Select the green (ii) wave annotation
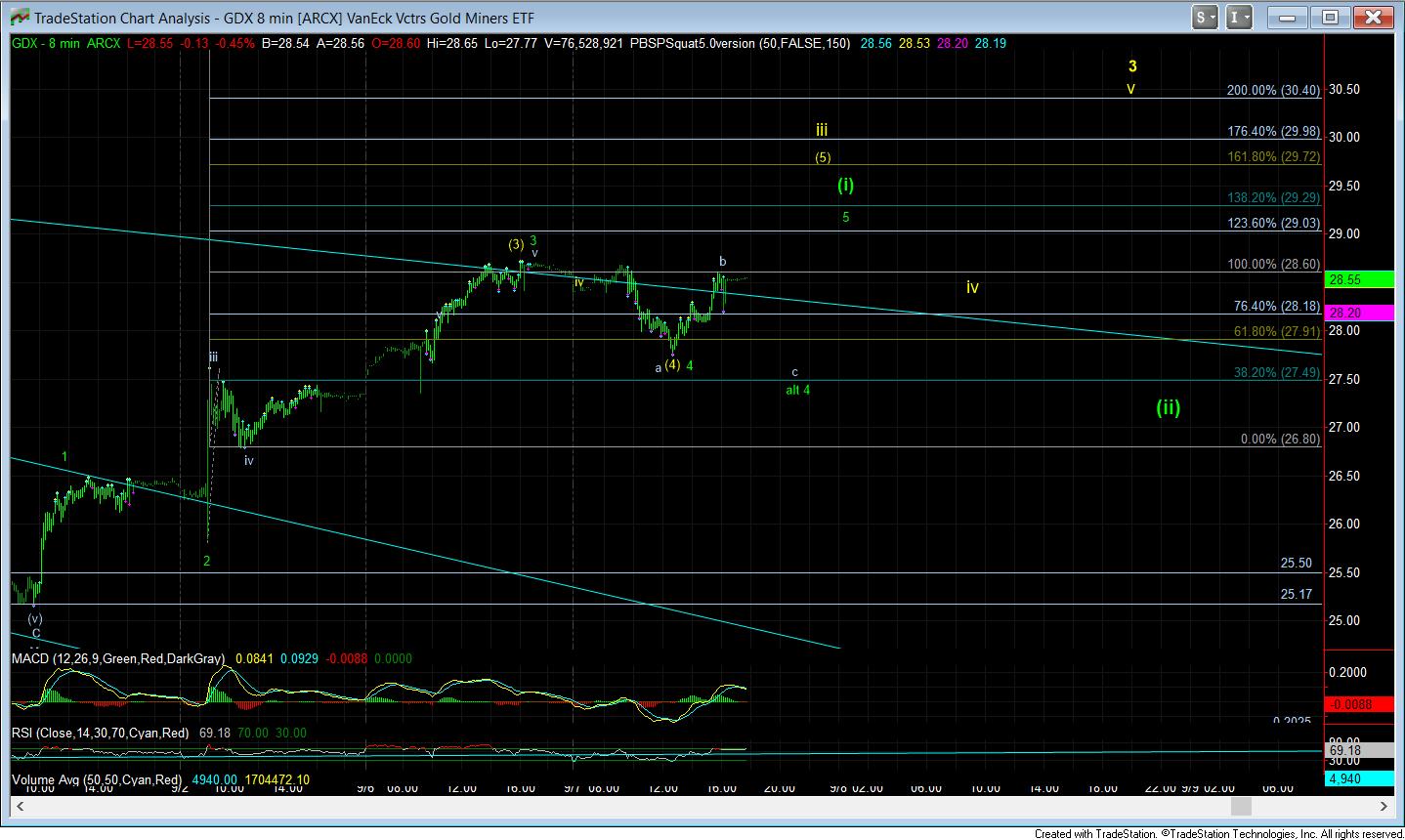Screen dimensions: 1405x840 (x=1169, y=407)
